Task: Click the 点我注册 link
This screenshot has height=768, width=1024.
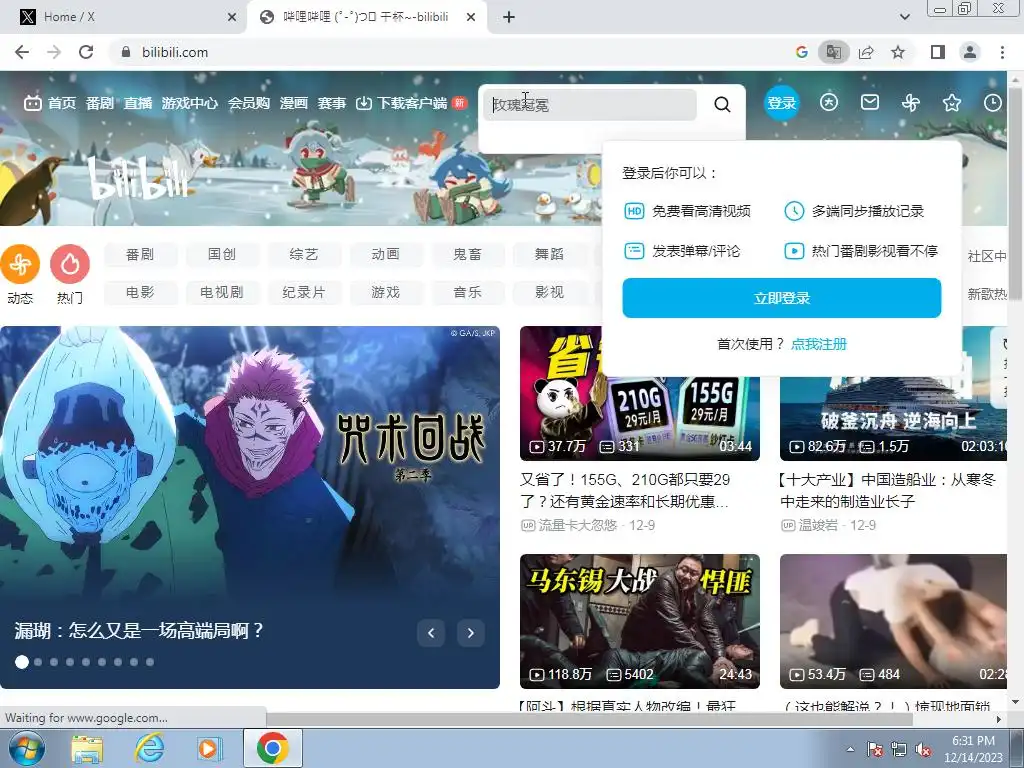Action: pos(818,344)
